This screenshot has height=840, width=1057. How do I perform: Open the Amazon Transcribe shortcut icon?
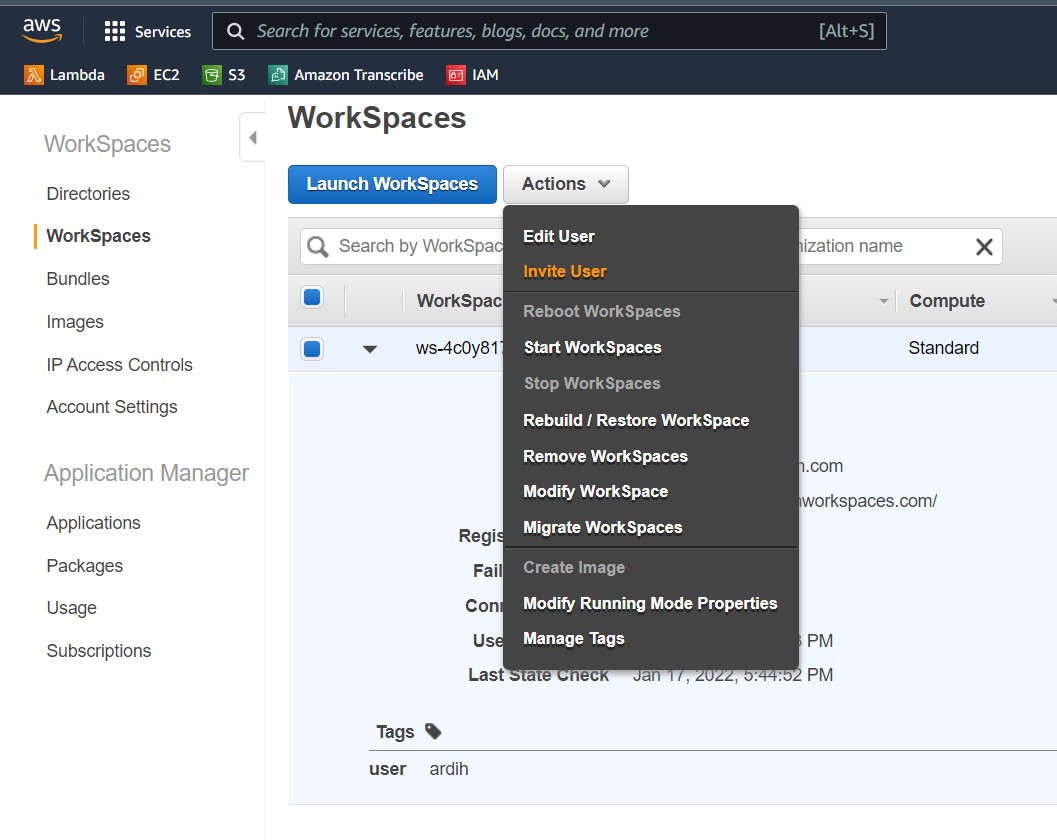click(x=278, y=75)
